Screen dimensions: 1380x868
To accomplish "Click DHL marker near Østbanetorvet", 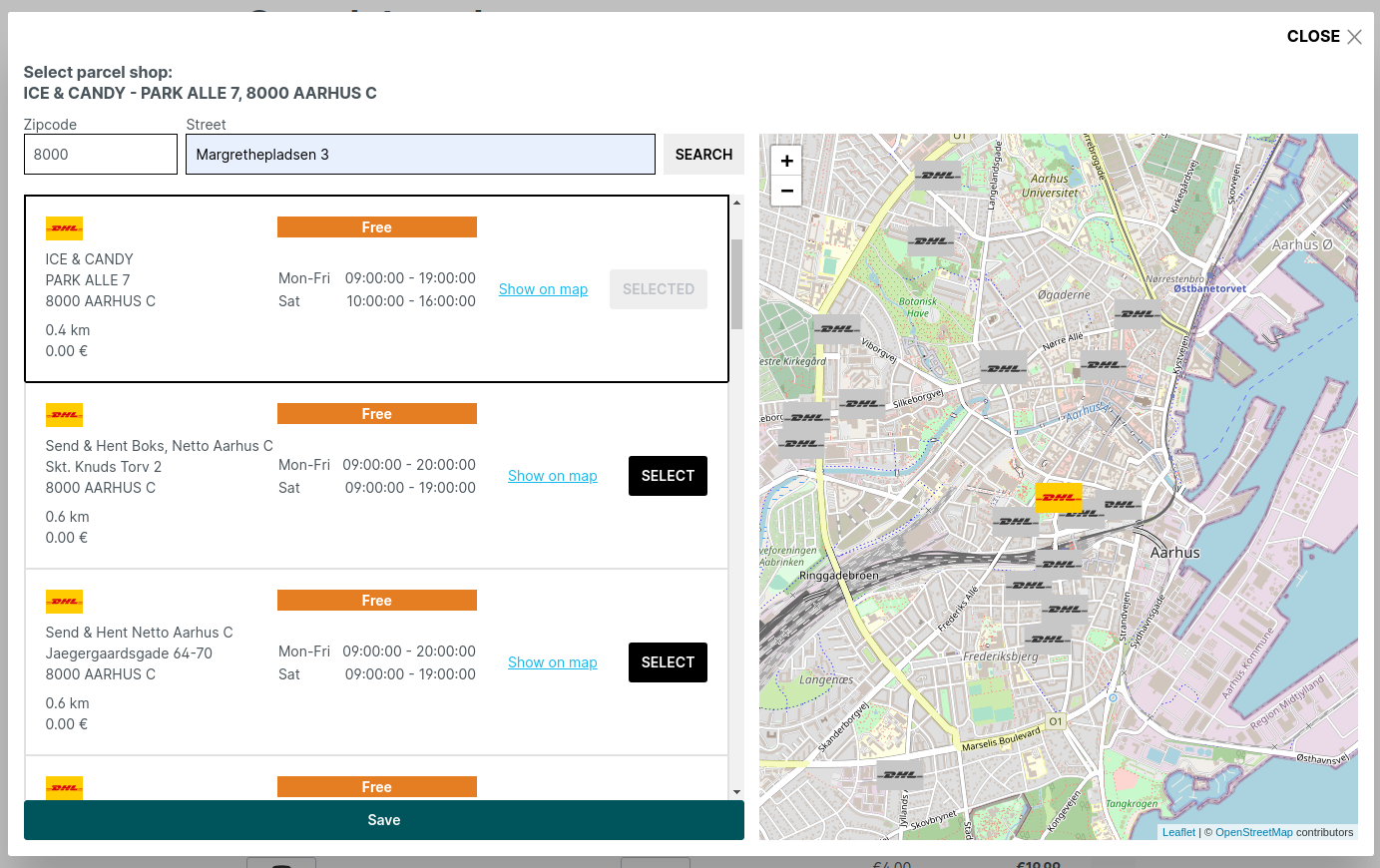I will tap(1137, 314).
